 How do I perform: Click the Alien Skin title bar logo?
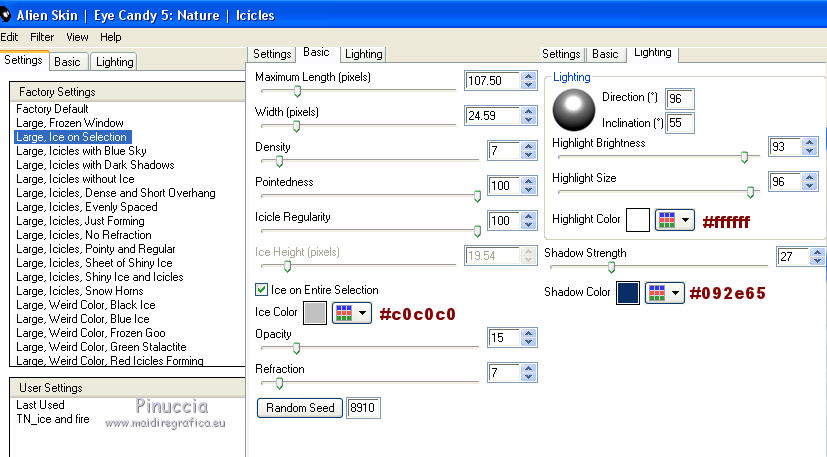[x=5, y=14]
